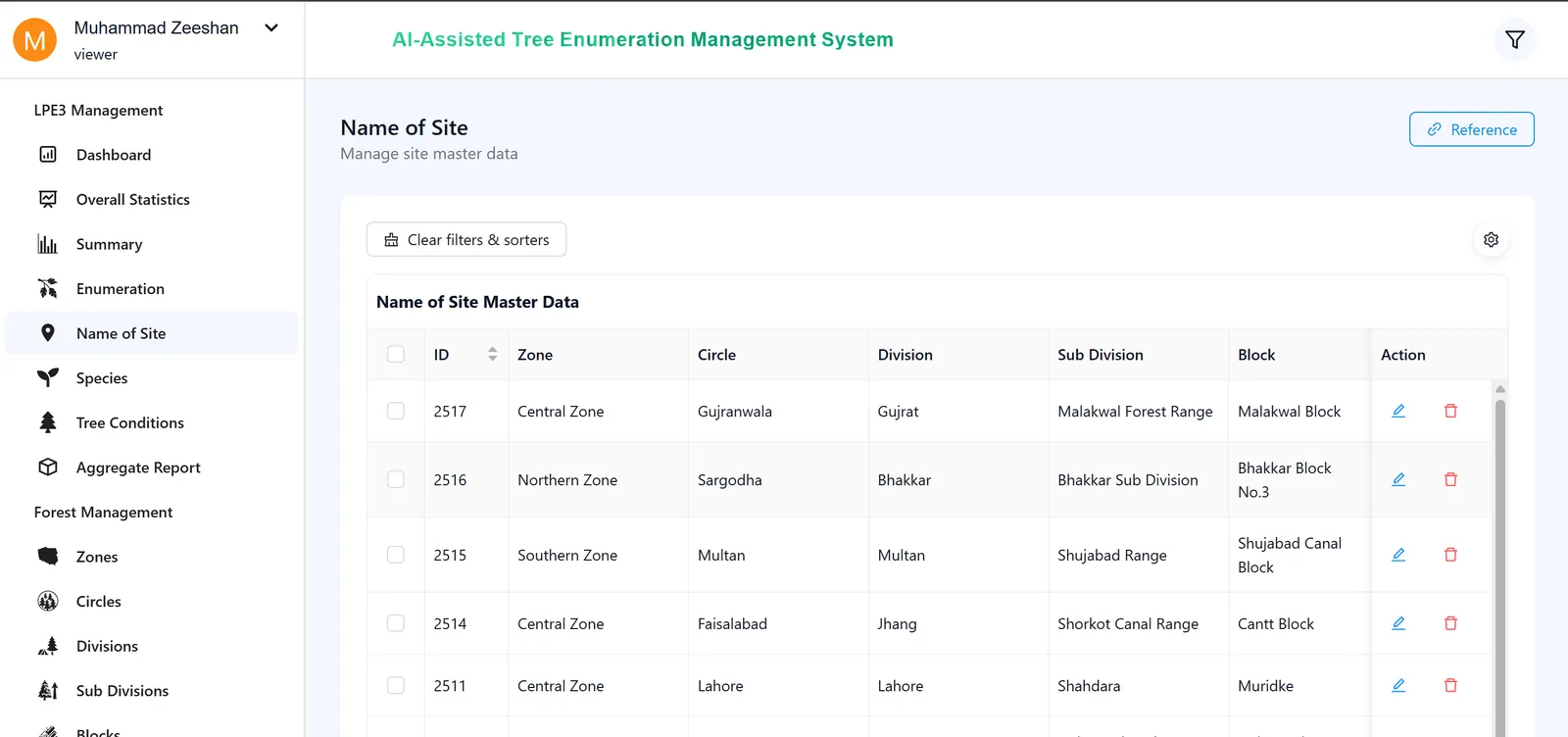Viewport: 1568px width, 737px height.
Task: Select Name of Site in sidebar
Action: (x=152, y=333)
